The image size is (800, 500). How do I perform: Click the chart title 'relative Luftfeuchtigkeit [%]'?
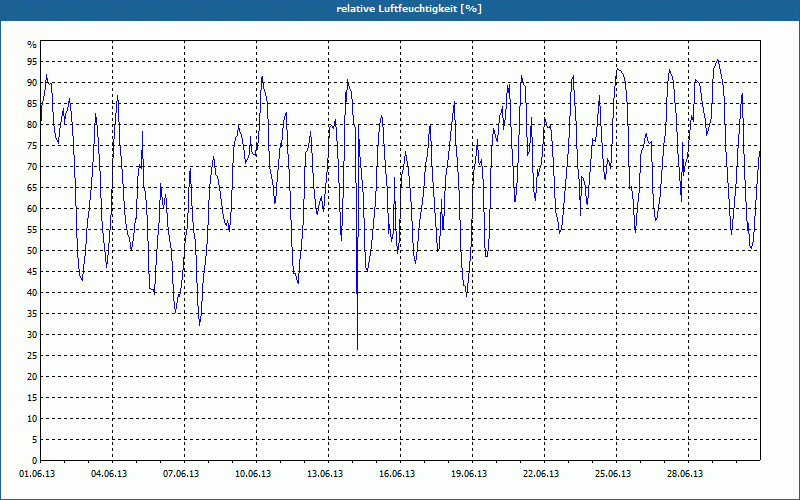coord(409,9)
